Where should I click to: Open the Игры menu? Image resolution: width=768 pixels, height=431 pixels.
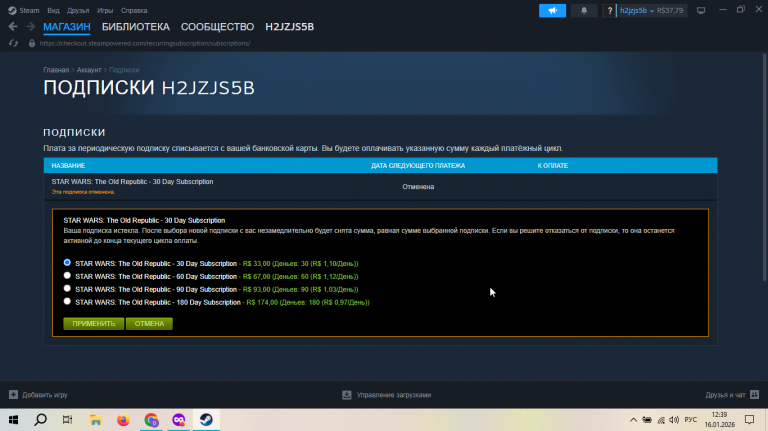(105, 10)
